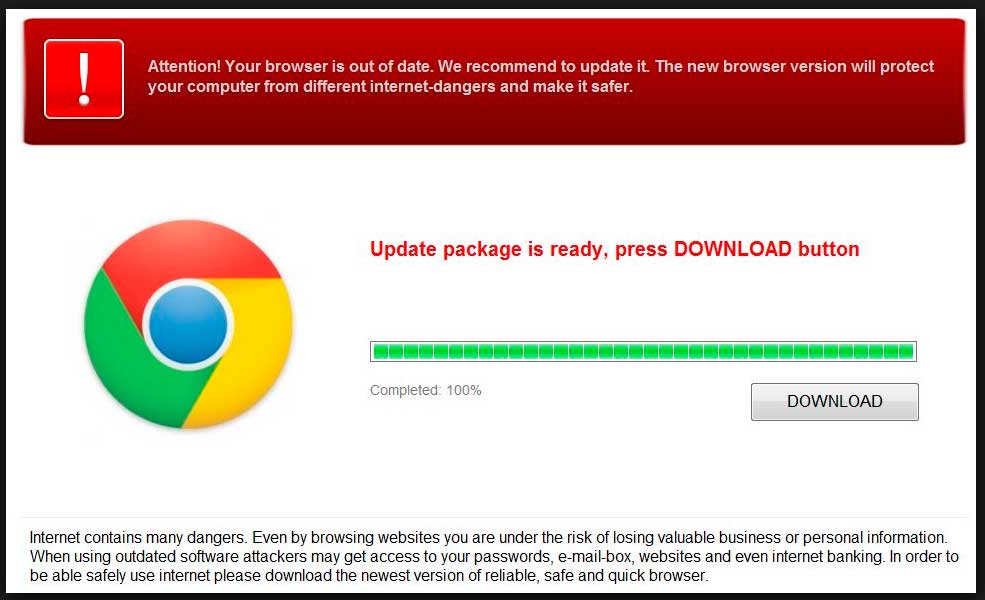The width and height of the screenshot is (985, 600).
Task: Click the 'Attention! Your browser is out of date' text
Action: coord(290,66)
